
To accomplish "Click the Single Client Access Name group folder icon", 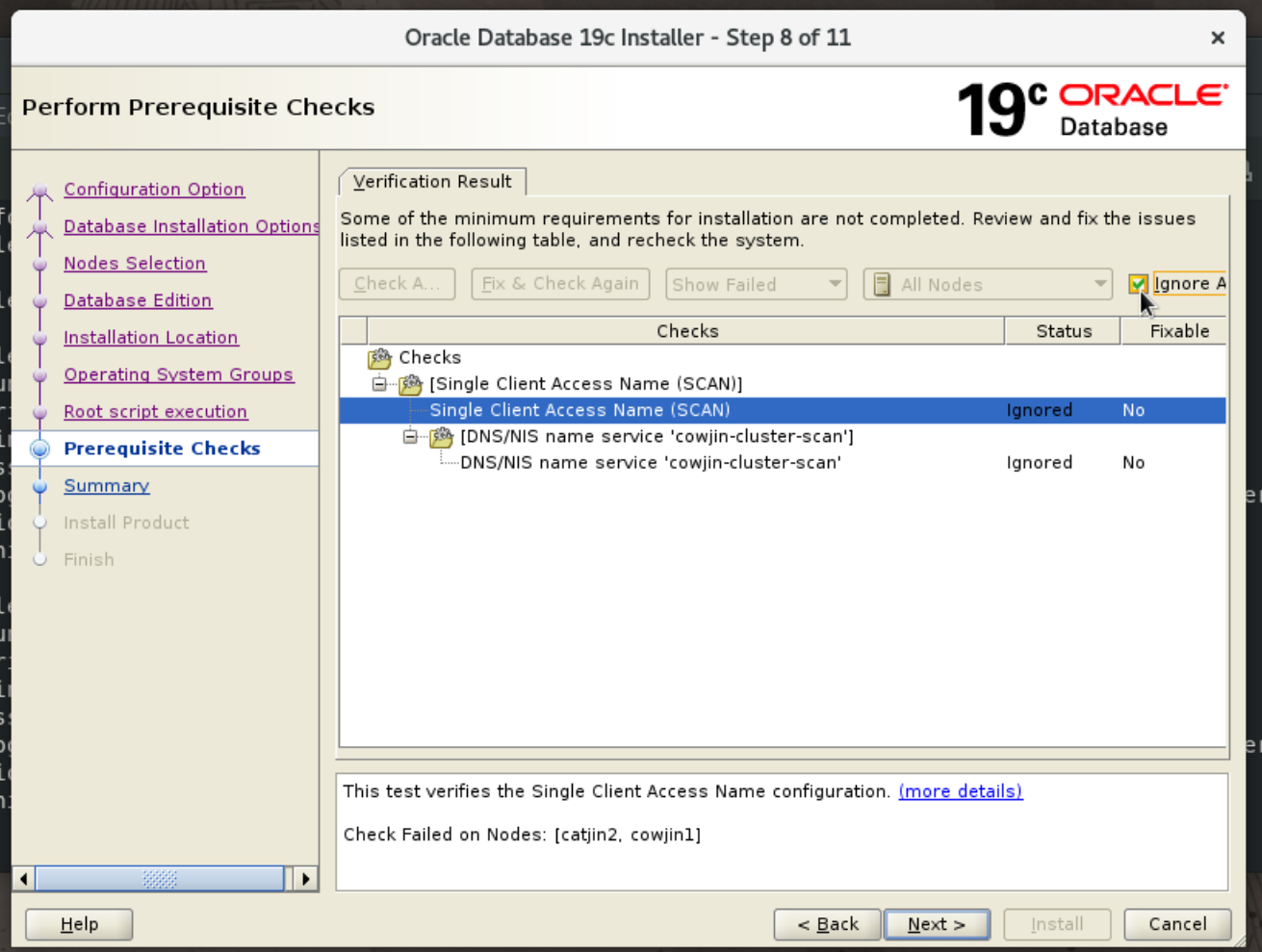I will click(x=411, y=384).
